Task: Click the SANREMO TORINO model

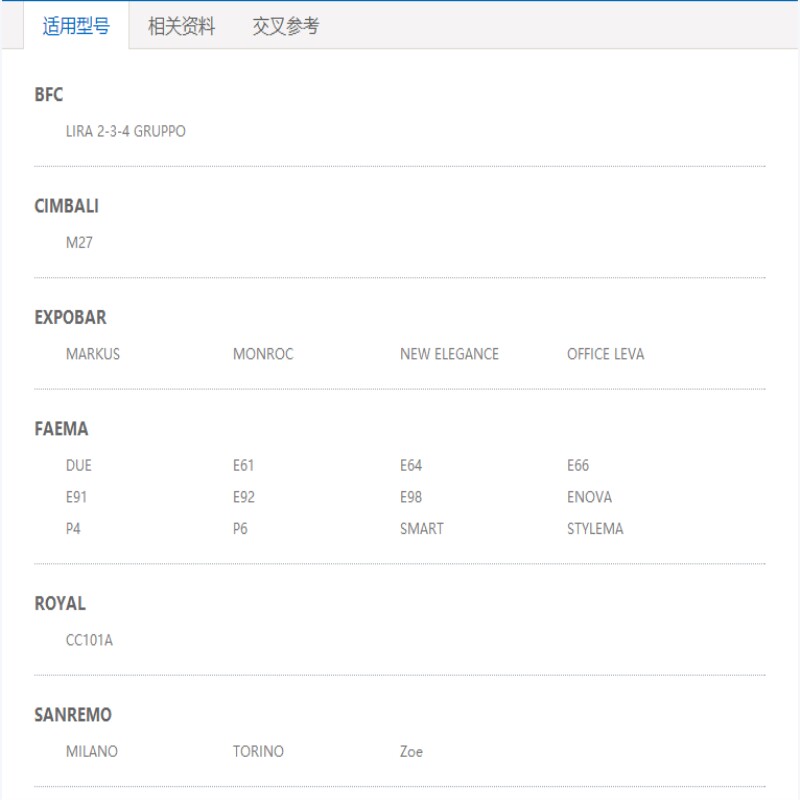Action: click(x=258, y=752)
